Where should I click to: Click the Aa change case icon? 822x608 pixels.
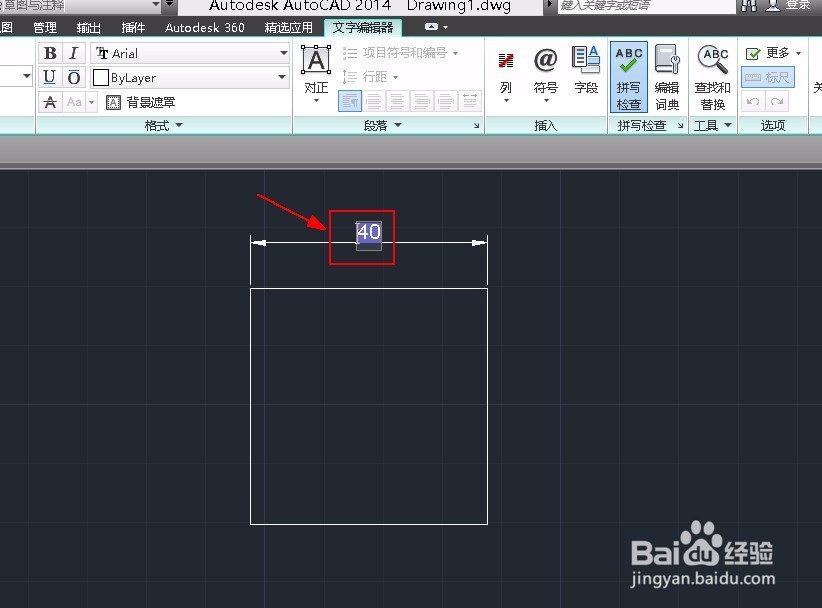point(74,102)
